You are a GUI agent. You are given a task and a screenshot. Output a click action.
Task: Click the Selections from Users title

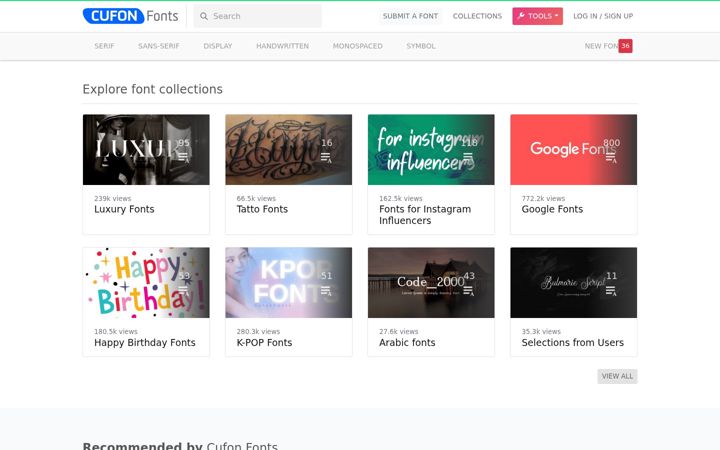click(573, 343)
